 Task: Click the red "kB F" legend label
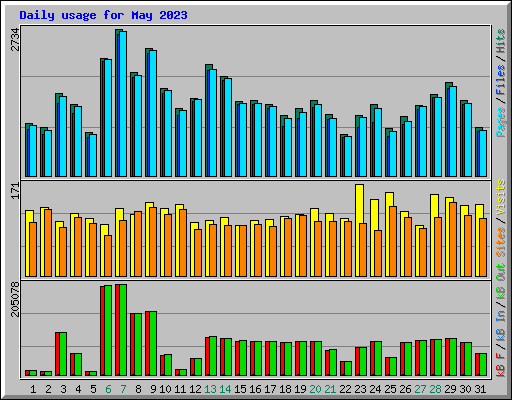pos(501,365)
